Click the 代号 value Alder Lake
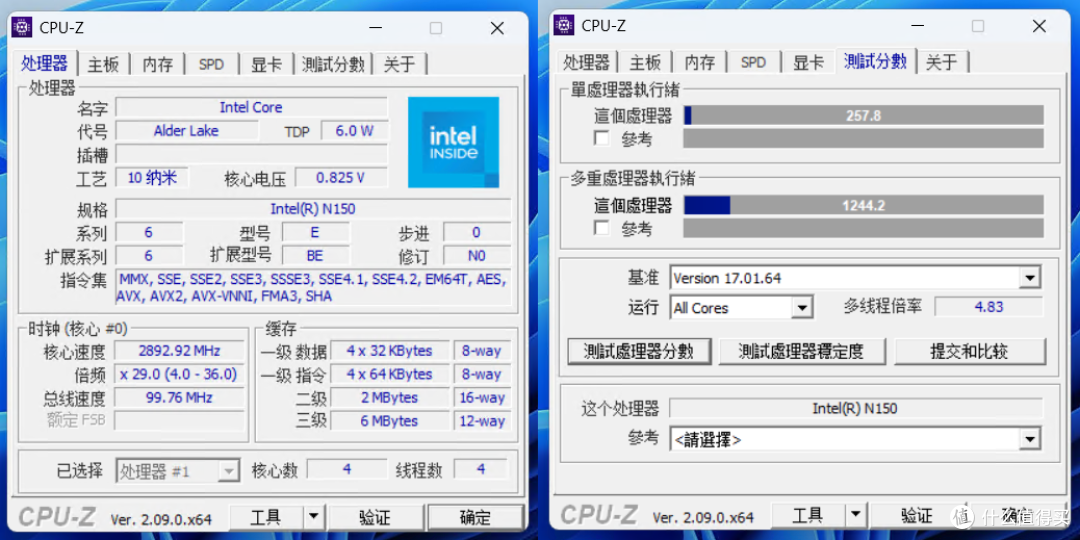Viewport: 1080px width, 540px height. pos(187,130)
